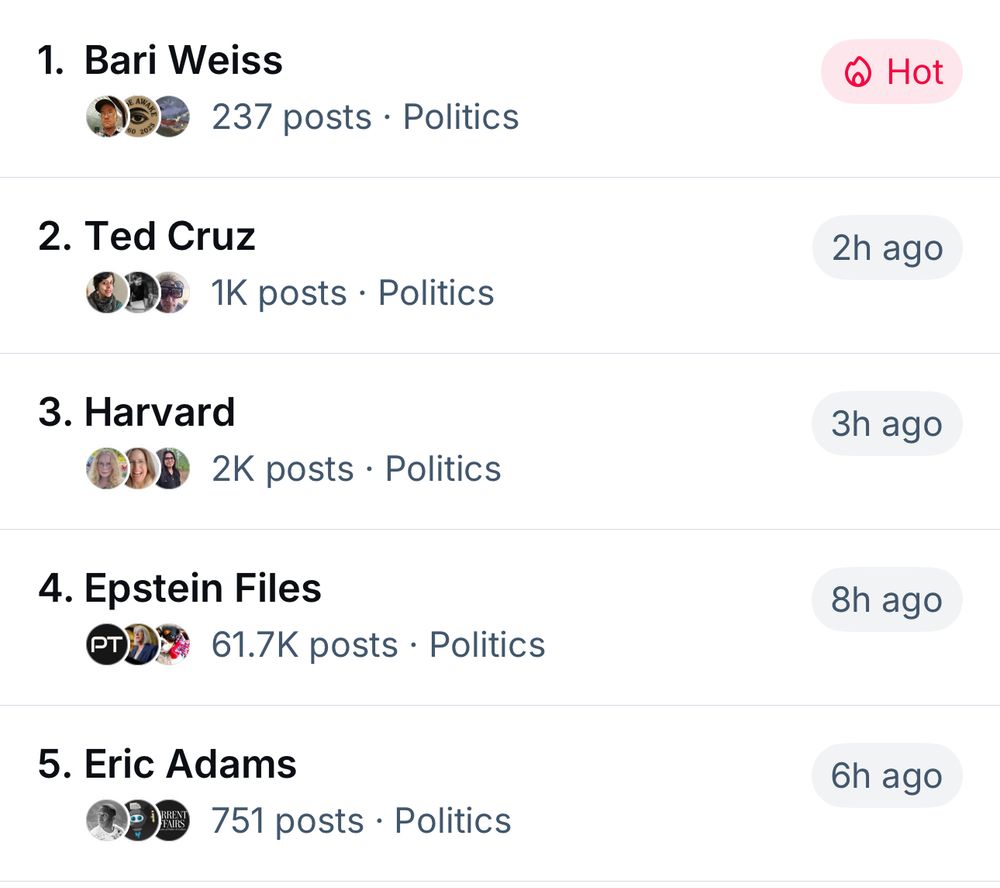
Task: Select the Eric Adams trend
Action: (191, 764)
